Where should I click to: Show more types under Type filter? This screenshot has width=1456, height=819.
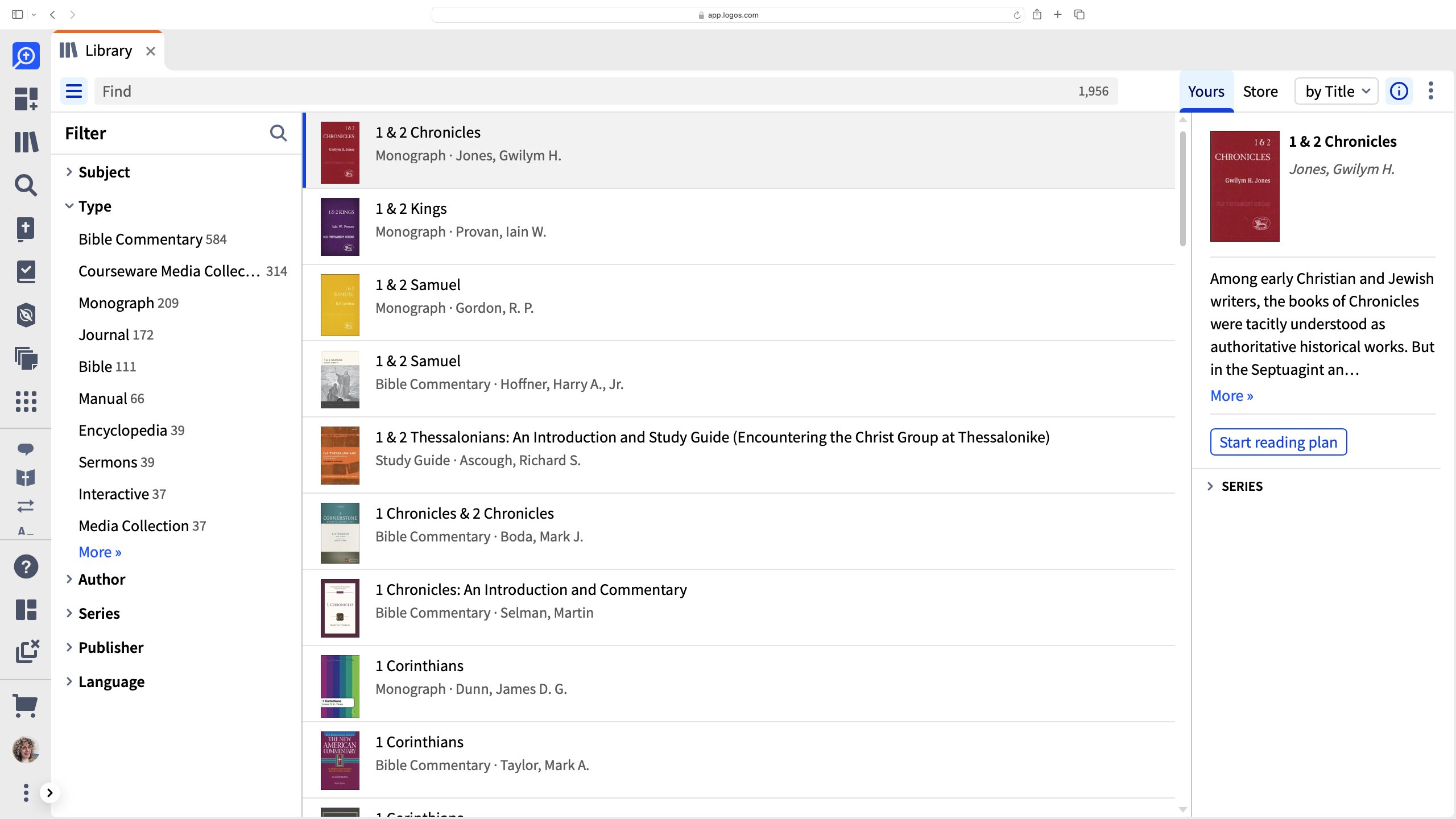[x=100, y=552]
